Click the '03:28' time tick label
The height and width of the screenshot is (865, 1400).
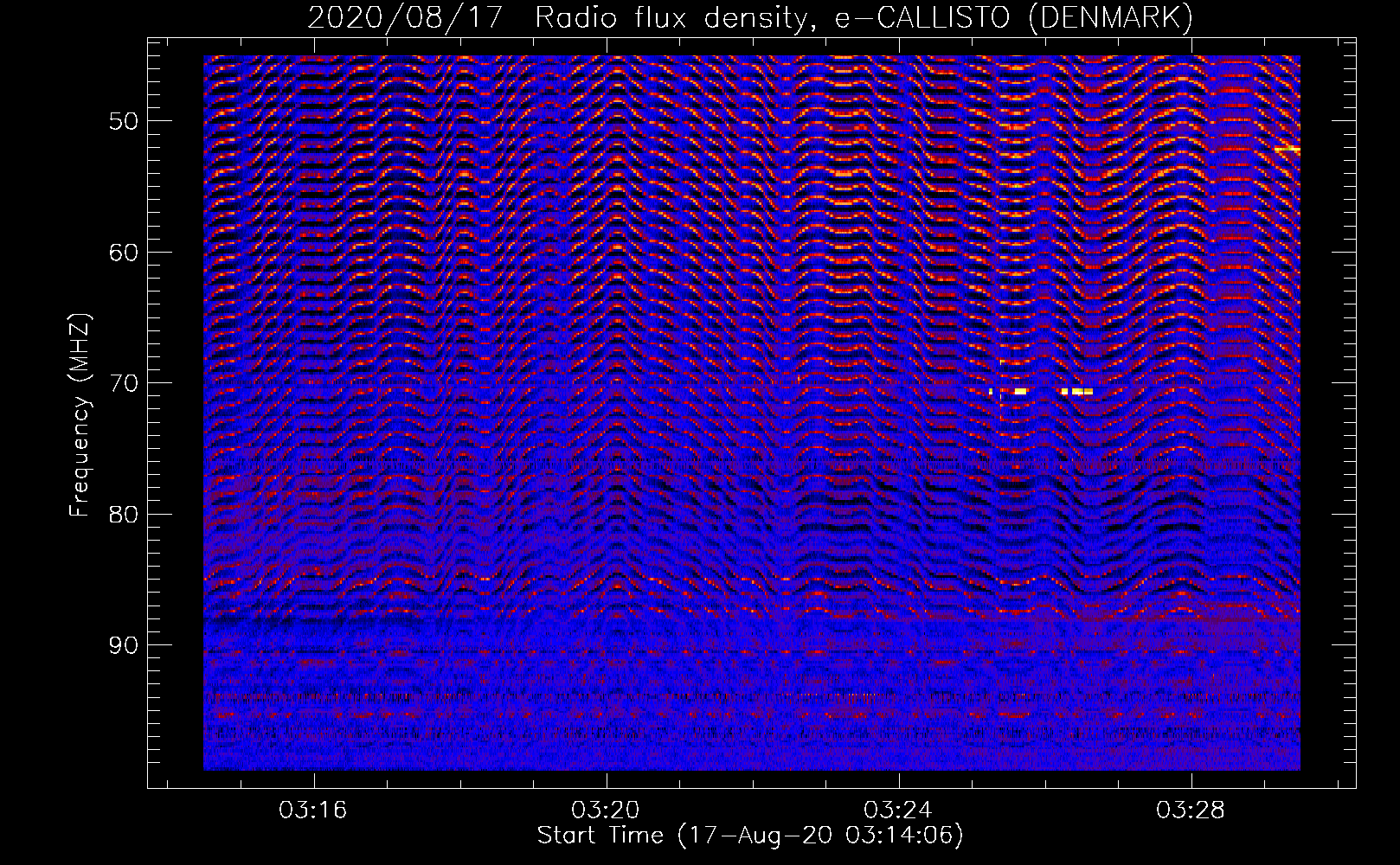(x=1191, y=810)
